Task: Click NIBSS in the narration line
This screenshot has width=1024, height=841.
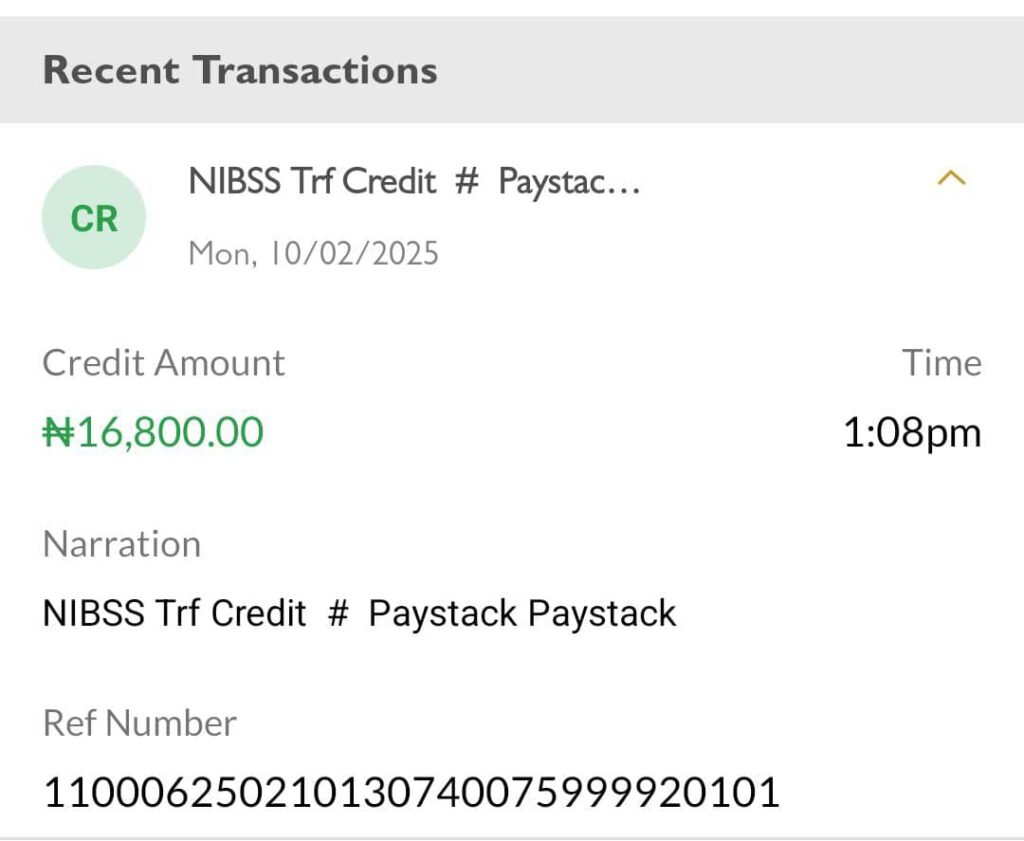Action: point(93,614)
